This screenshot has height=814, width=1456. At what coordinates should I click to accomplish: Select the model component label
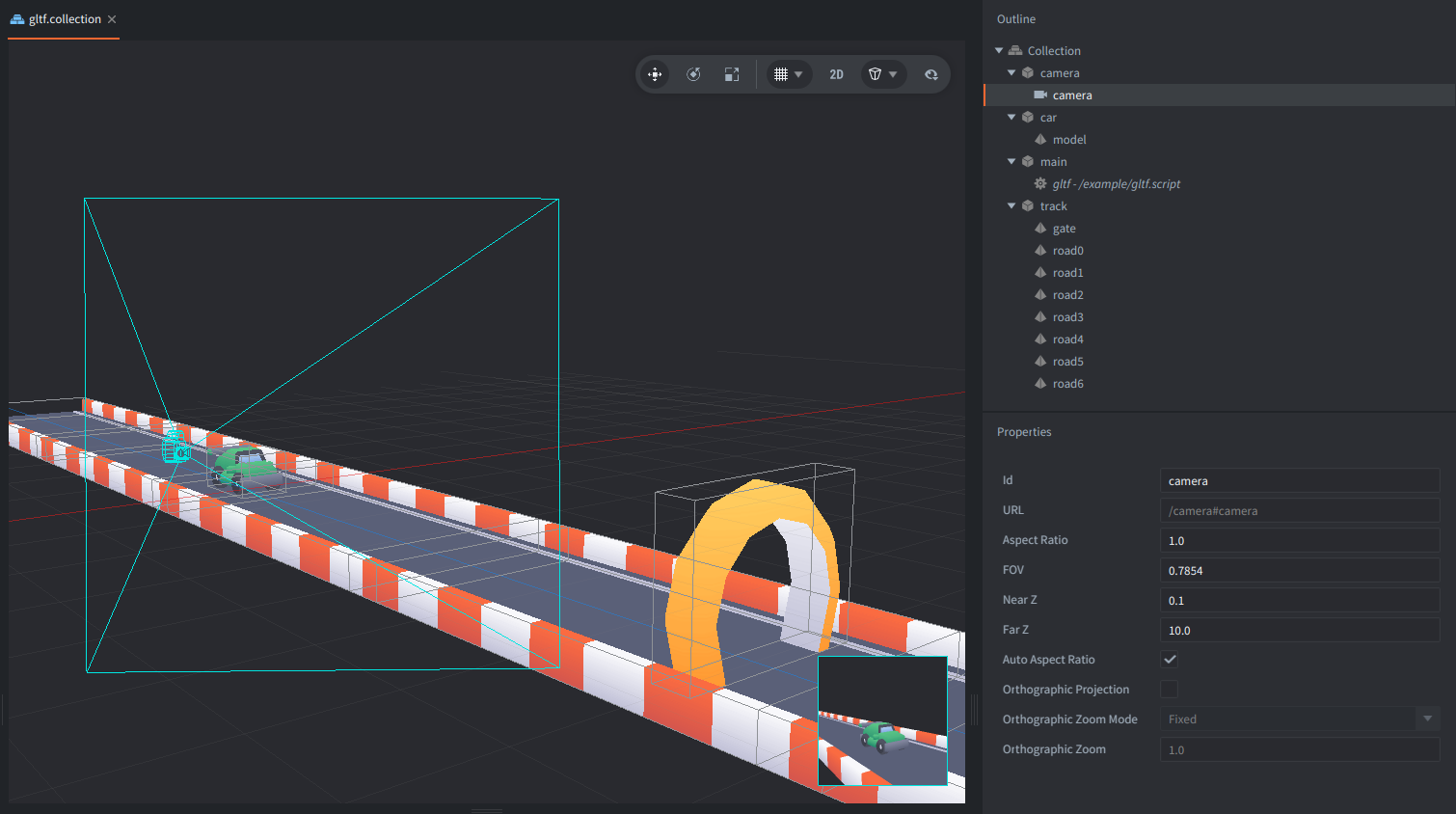[x=1069, y=140]
